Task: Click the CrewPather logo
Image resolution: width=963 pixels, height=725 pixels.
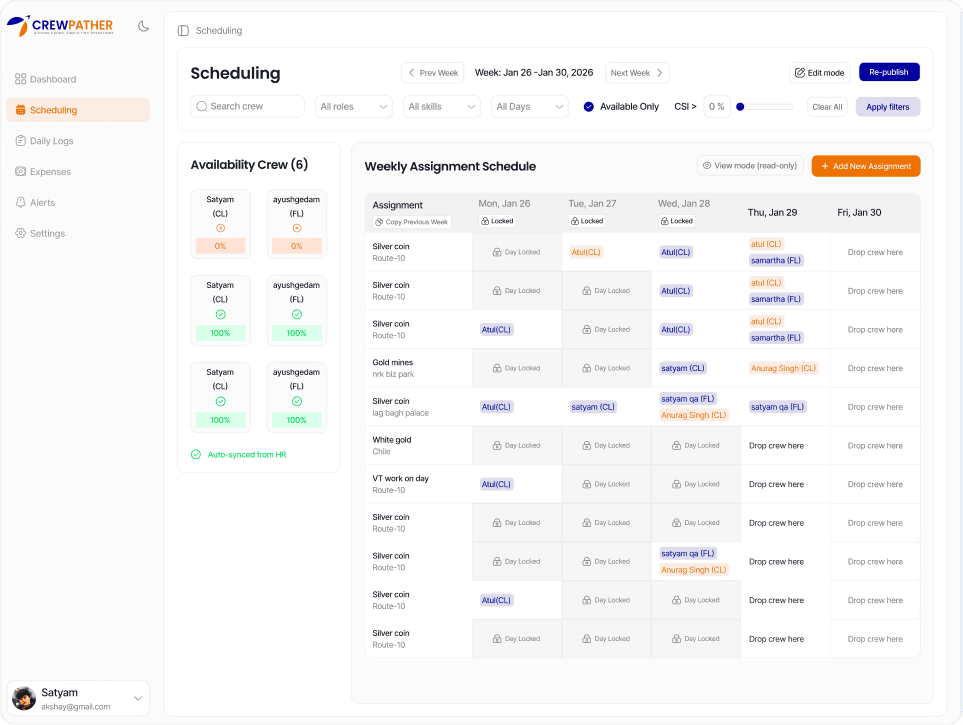Action: (60, 26)
